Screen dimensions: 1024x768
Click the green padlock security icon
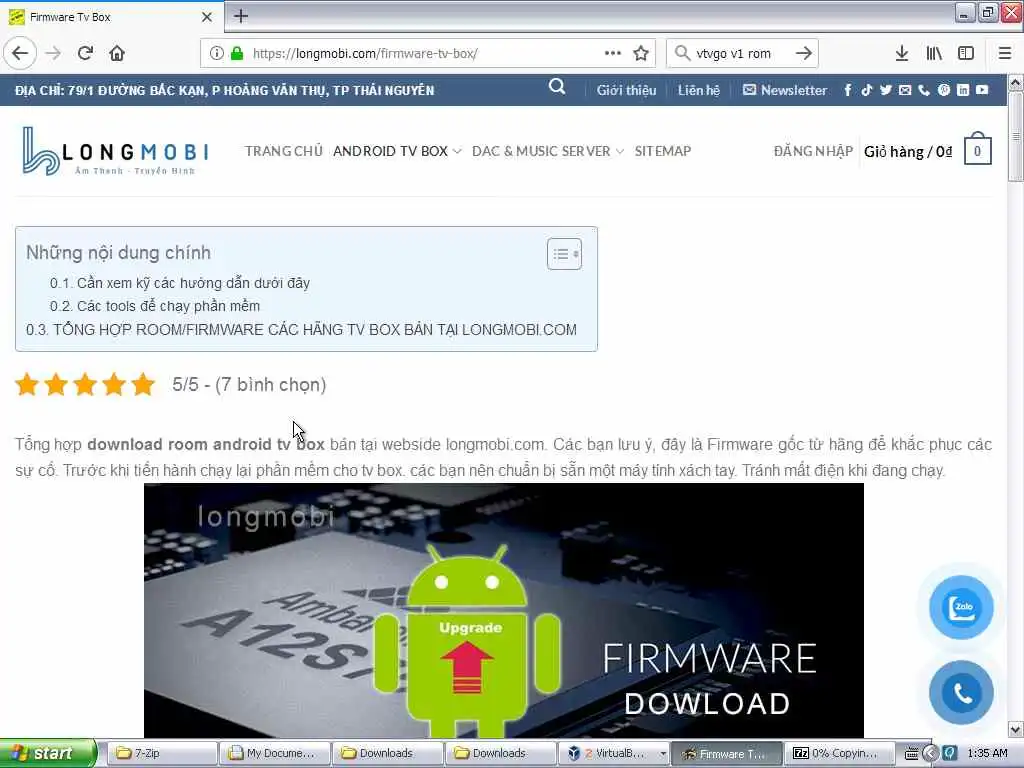(236, 53)
